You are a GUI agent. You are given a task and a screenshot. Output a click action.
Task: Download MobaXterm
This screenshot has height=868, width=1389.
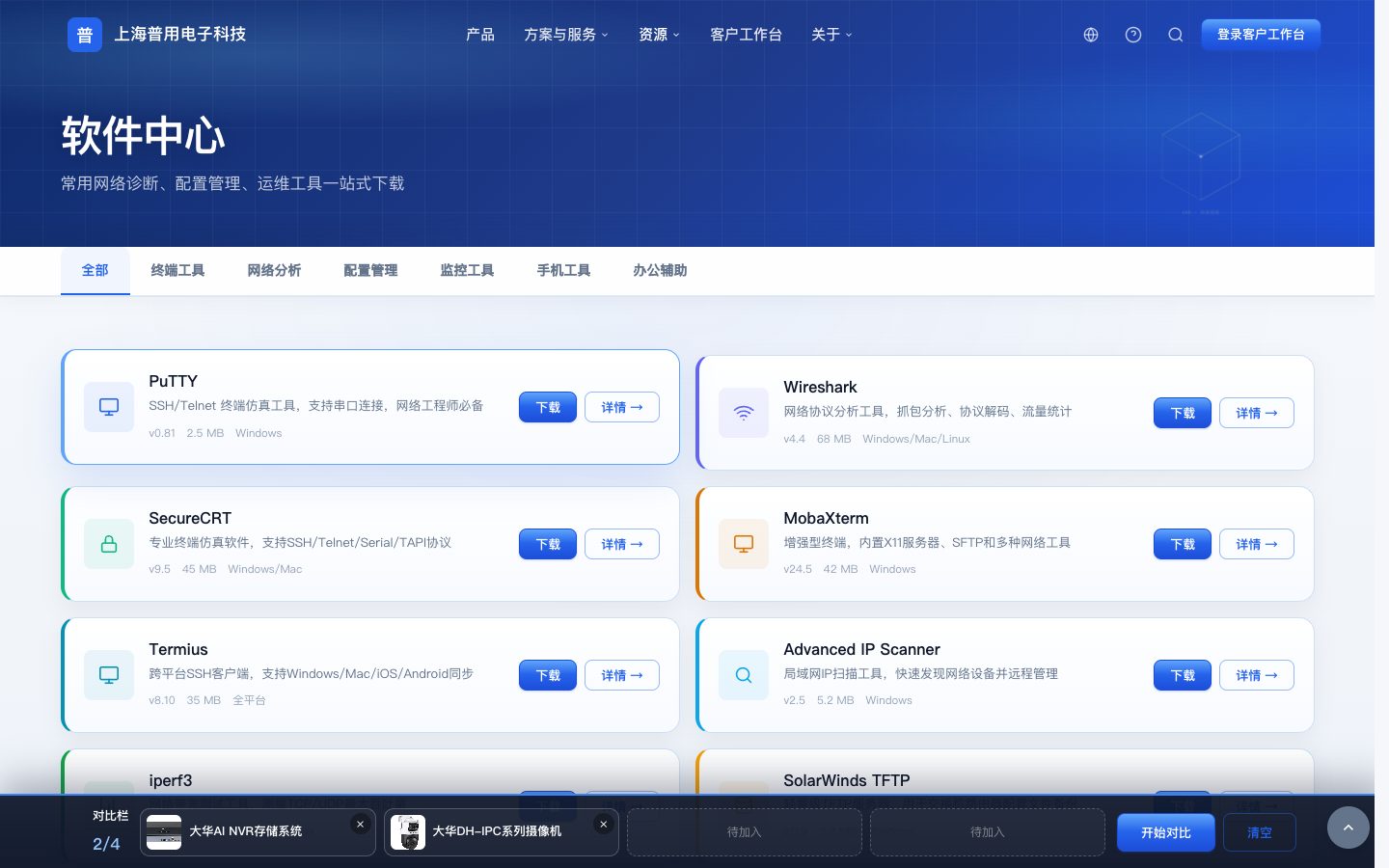click(x=1183, y=544)
